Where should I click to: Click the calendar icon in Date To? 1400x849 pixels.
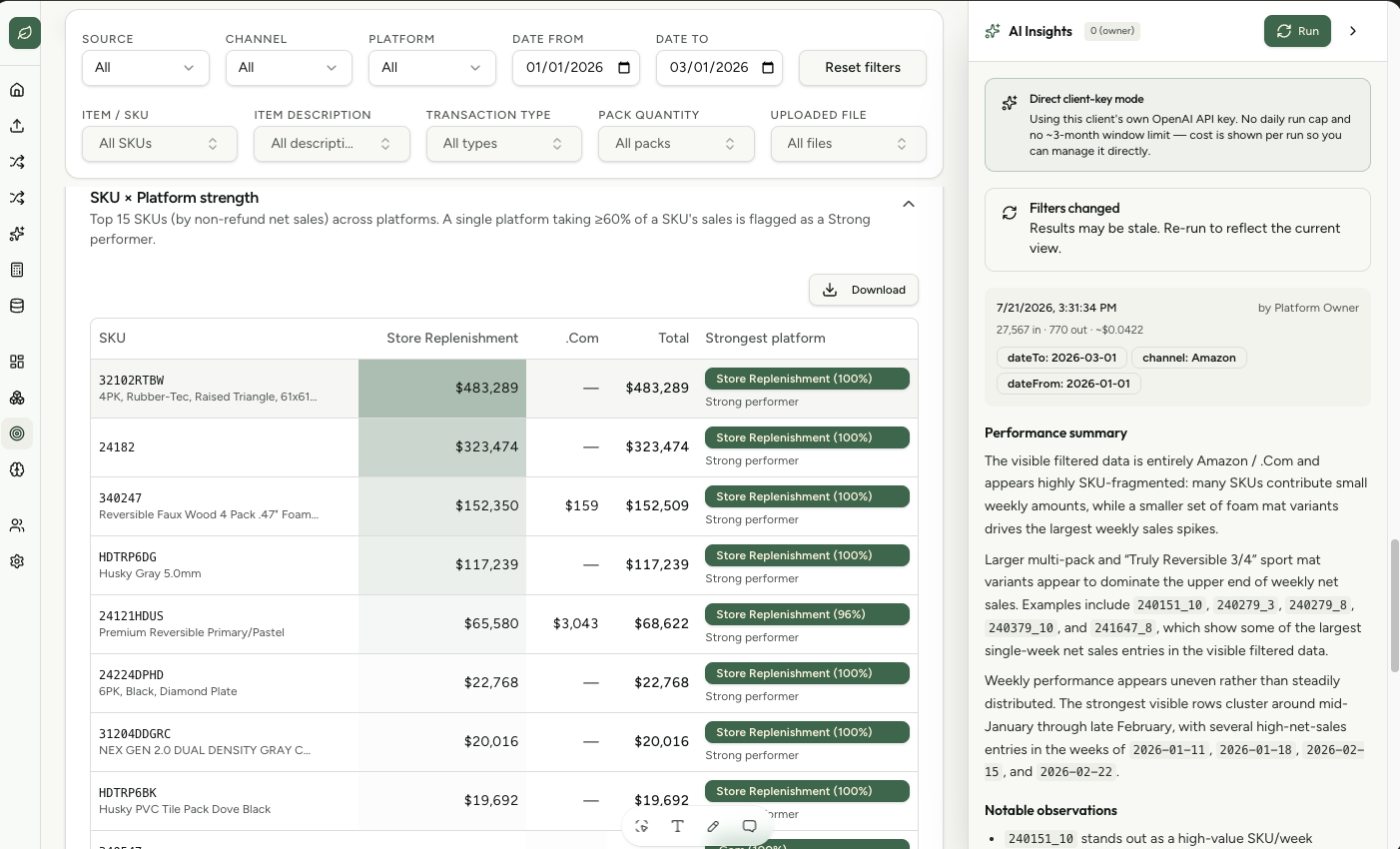pyautogui.click(x=768, y=68)
